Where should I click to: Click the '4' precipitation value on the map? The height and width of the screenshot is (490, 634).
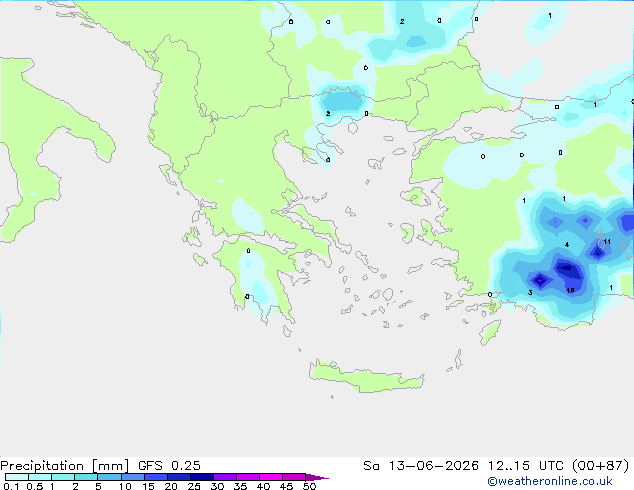coord(567,245)
